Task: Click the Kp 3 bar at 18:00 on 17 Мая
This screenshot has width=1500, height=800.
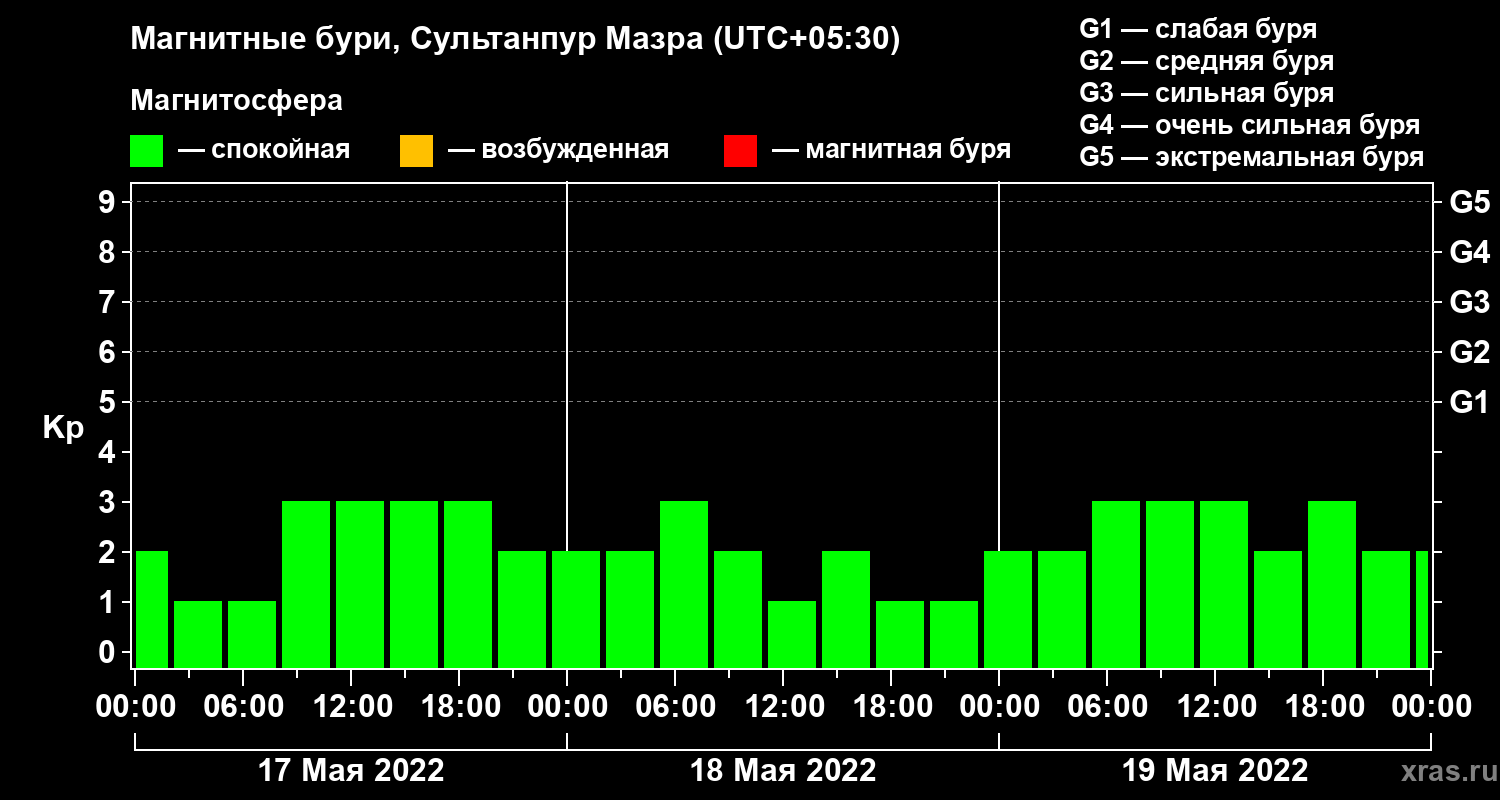Action: tap(468, 585)
